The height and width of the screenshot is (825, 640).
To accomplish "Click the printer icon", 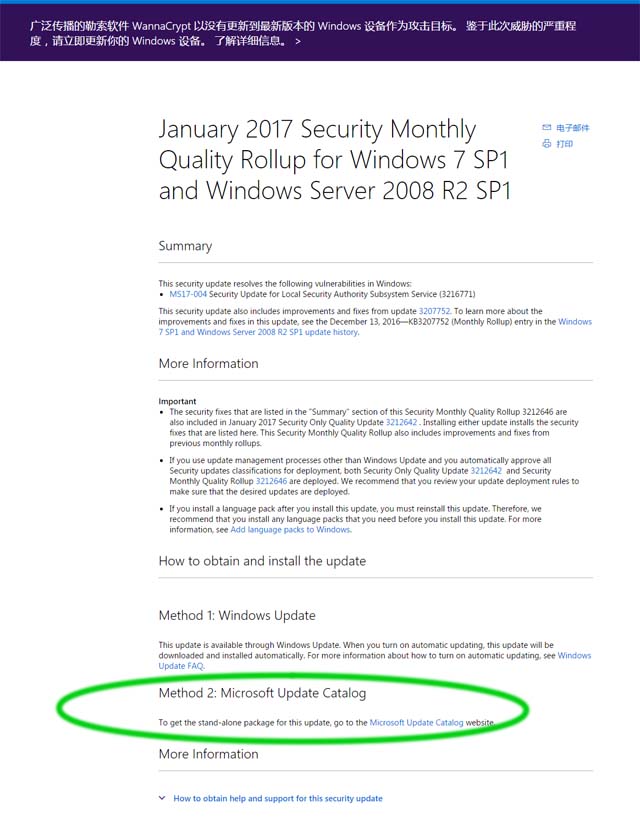I will click(x=546, y=143).
